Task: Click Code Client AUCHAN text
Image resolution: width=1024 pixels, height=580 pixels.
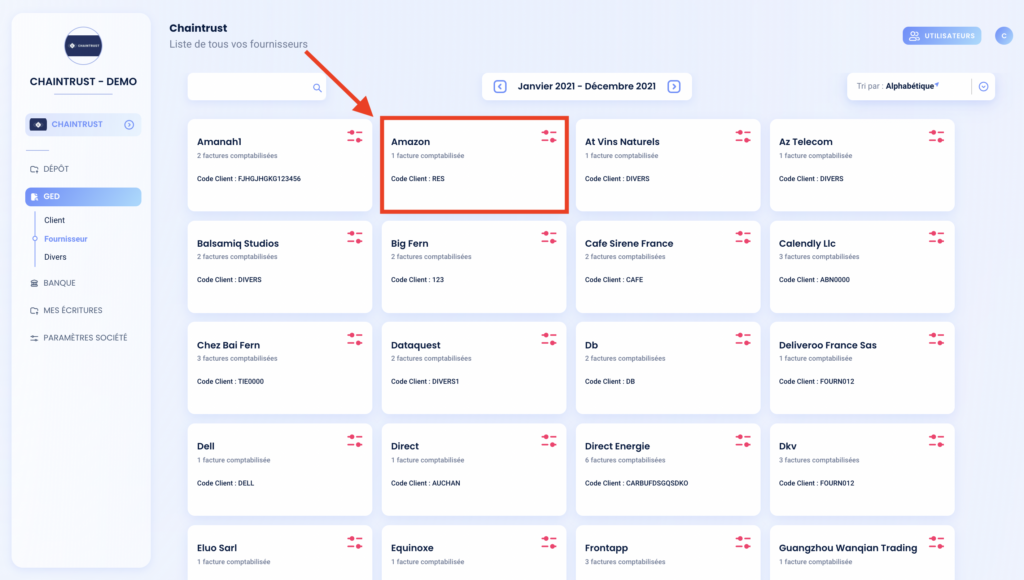Action: click(425, 483)
